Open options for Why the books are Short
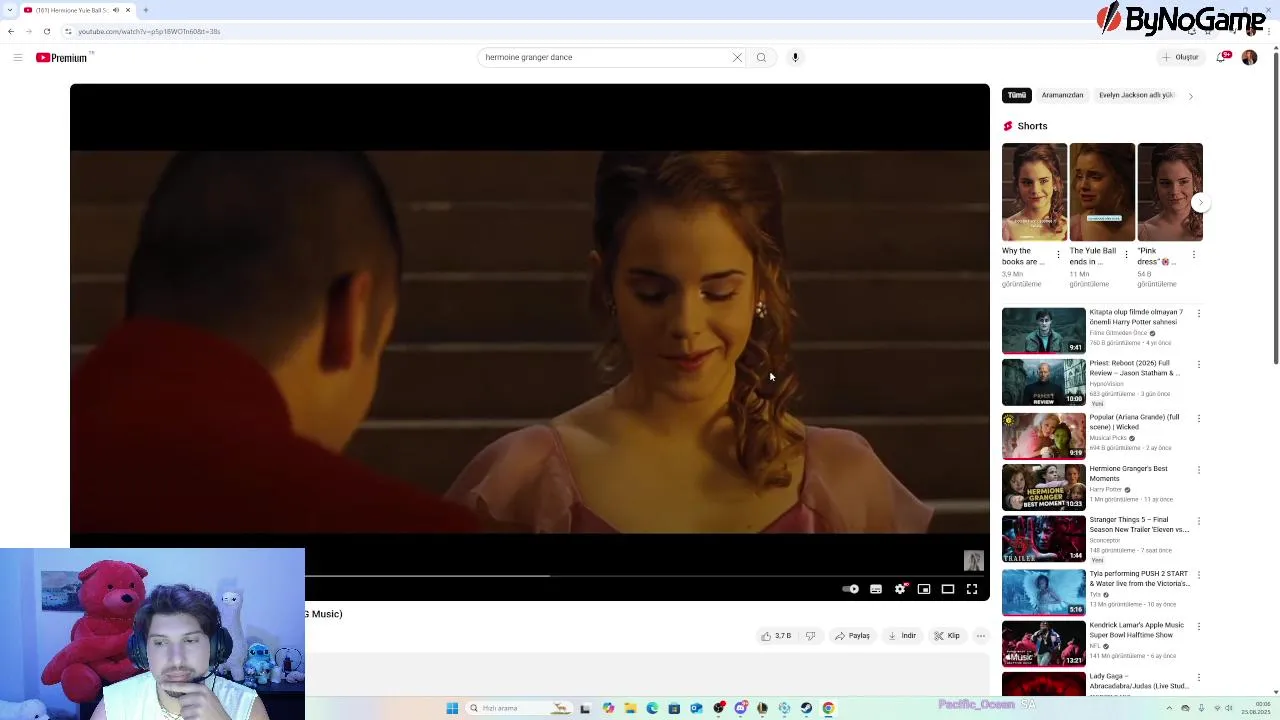Screen dimensions: 1280x720 pos(1058,255)
